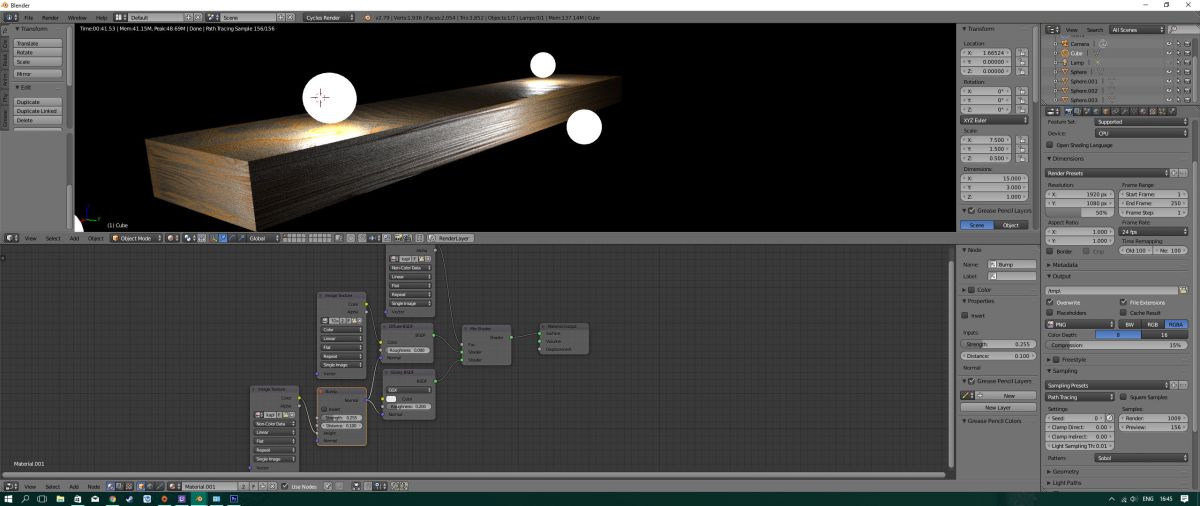Click the Windows taskbar search icon
This screenshot has width=1200, height=506.
pyautogui.click(x=25, y=498)
